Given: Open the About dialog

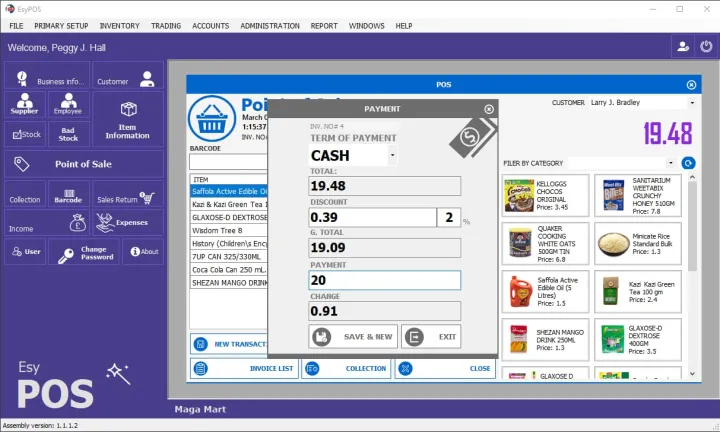Looking at the screenshot, I should (143, 252).
